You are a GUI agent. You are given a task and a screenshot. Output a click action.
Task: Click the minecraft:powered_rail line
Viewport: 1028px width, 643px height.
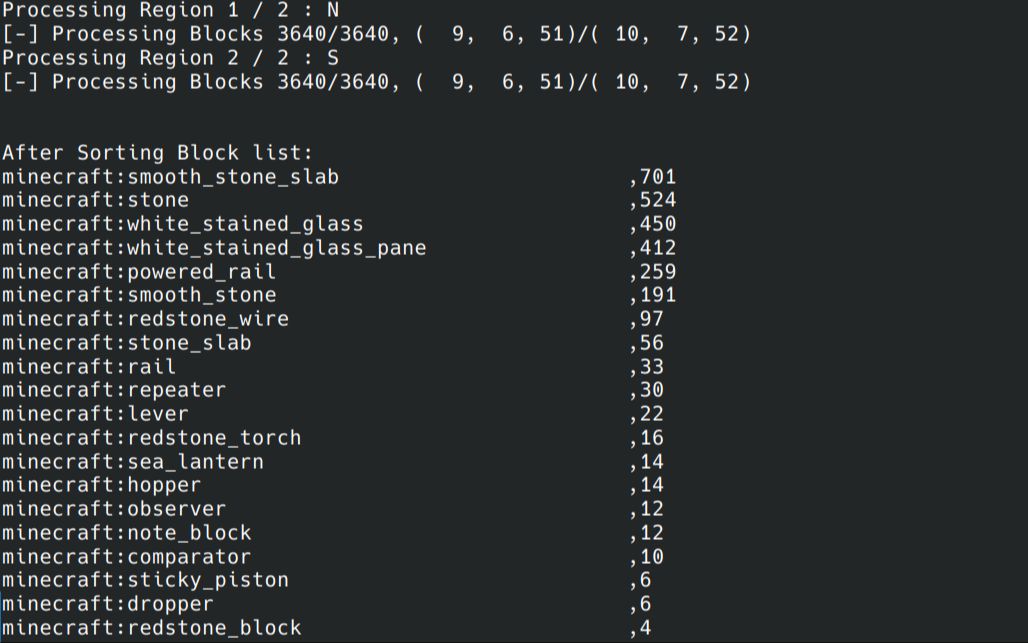click(x=138, y=272)
